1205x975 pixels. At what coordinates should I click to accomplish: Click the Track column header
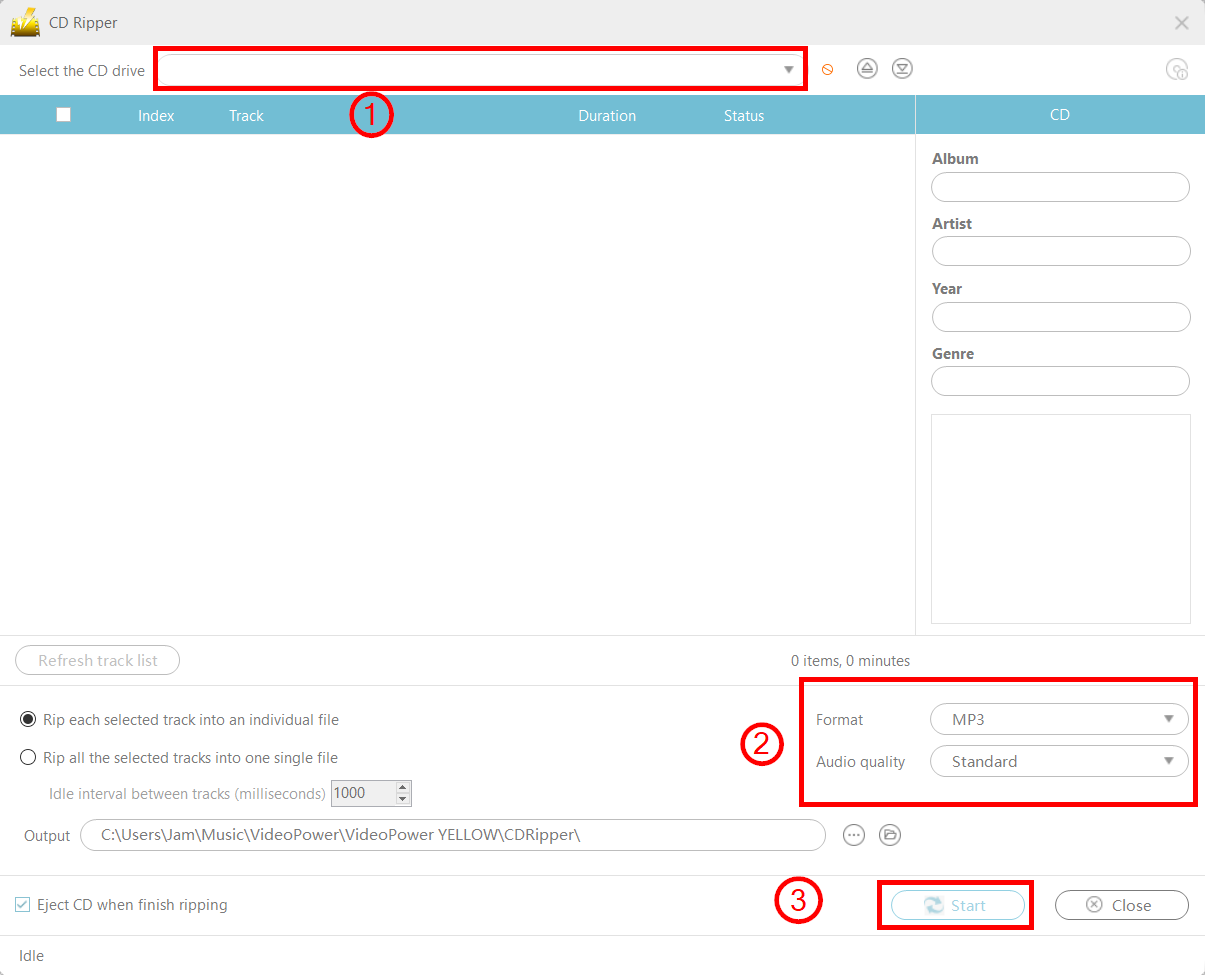(246, 116)
